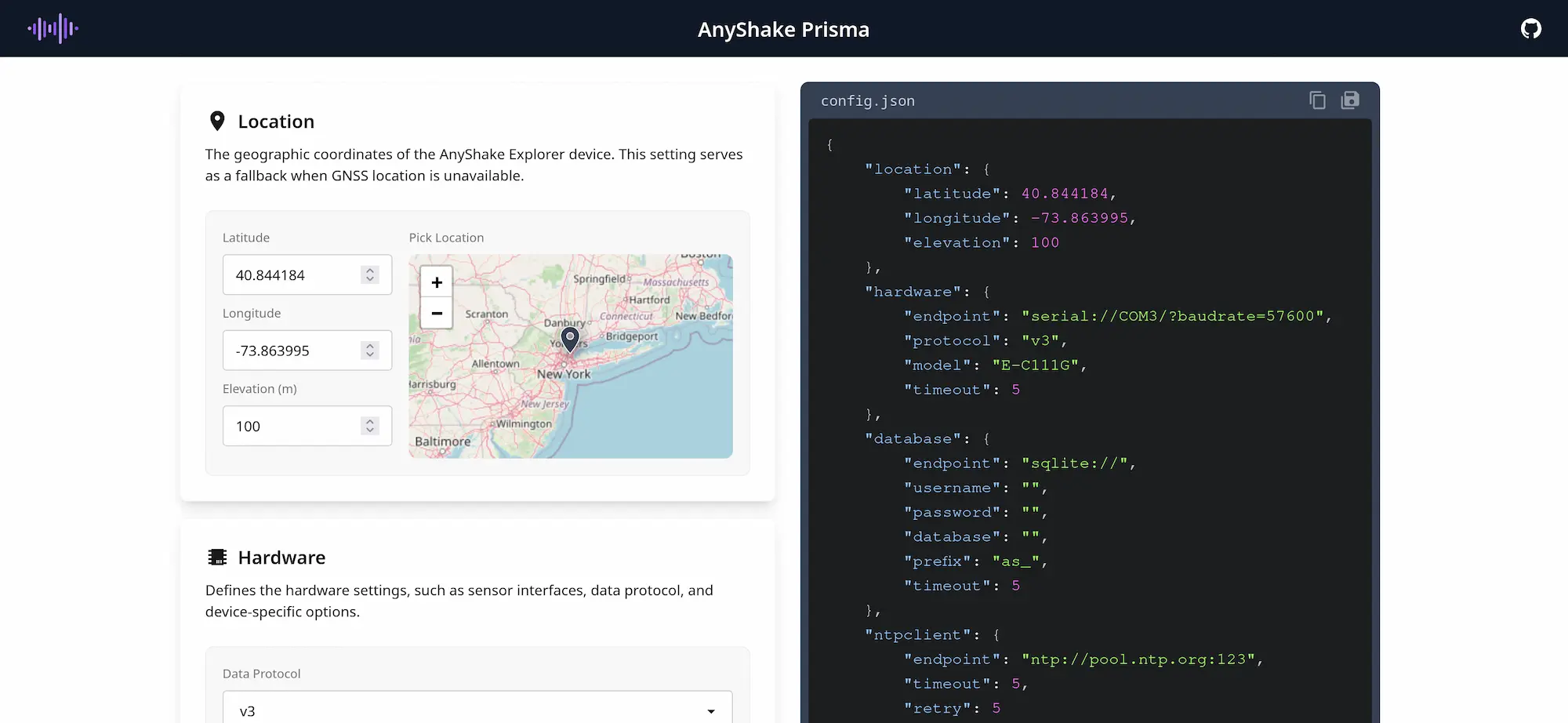The width and height of the screenshot is (1568, 723).
Task: Click the AnyShake waveform logo
Action: coord(53,29)
